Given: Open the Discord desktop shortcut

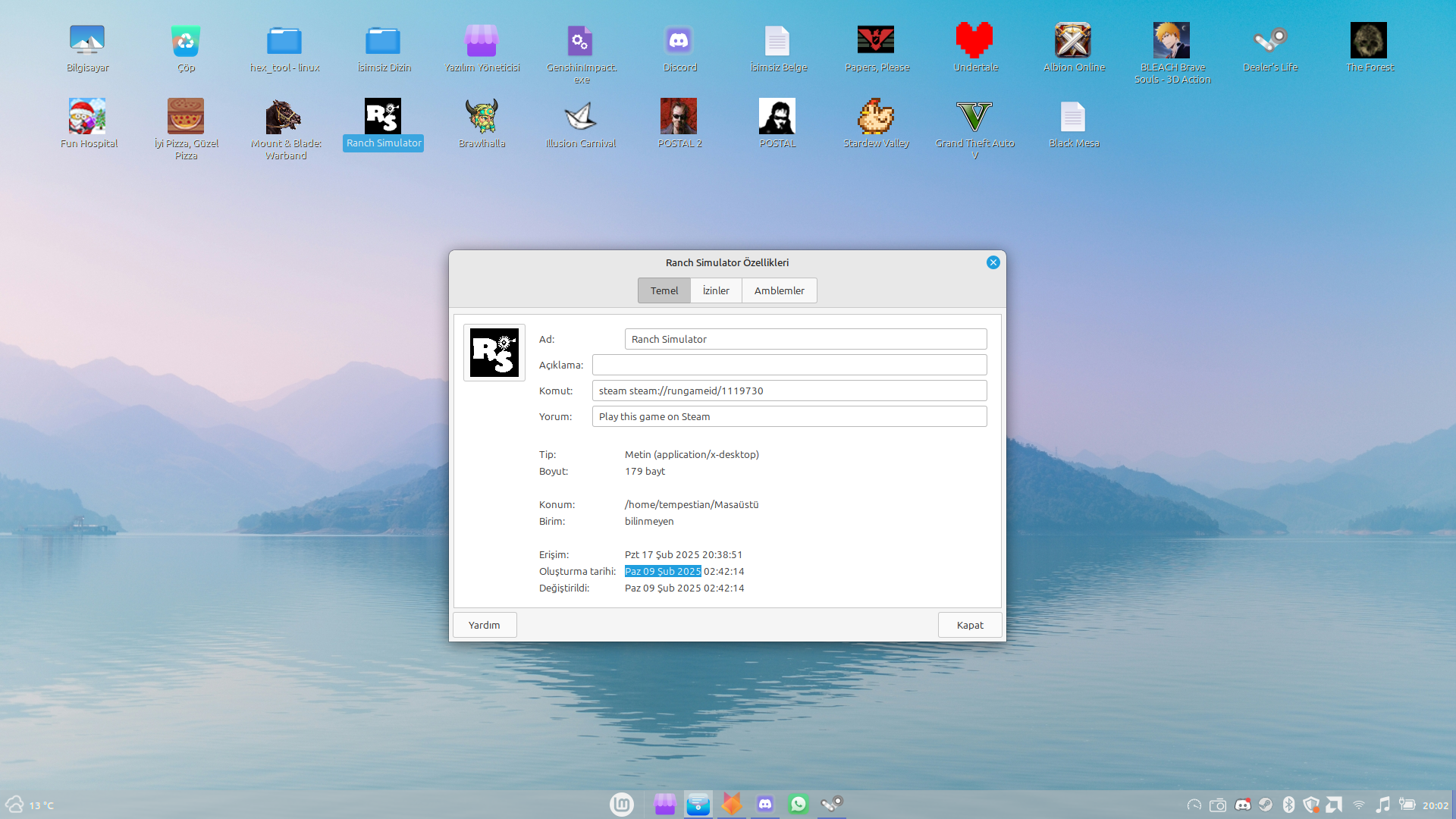Looking at the screenshot, I should click(679, 42).
